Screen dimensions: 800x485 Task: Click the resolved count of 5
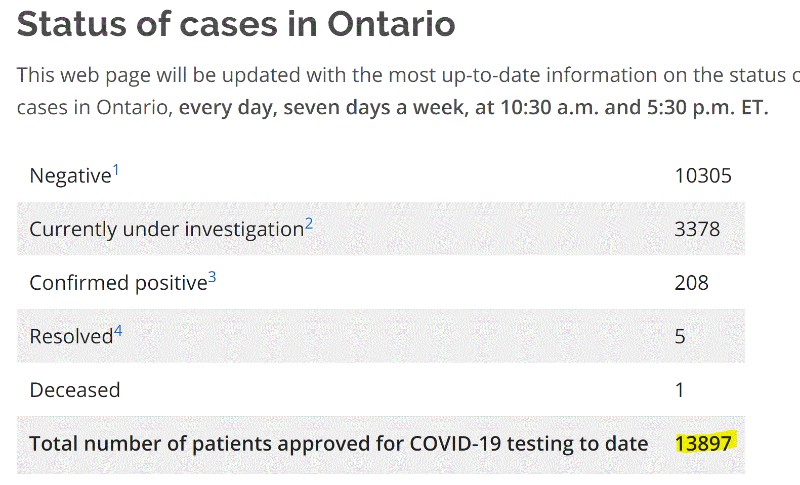click(x=680, y=337)
